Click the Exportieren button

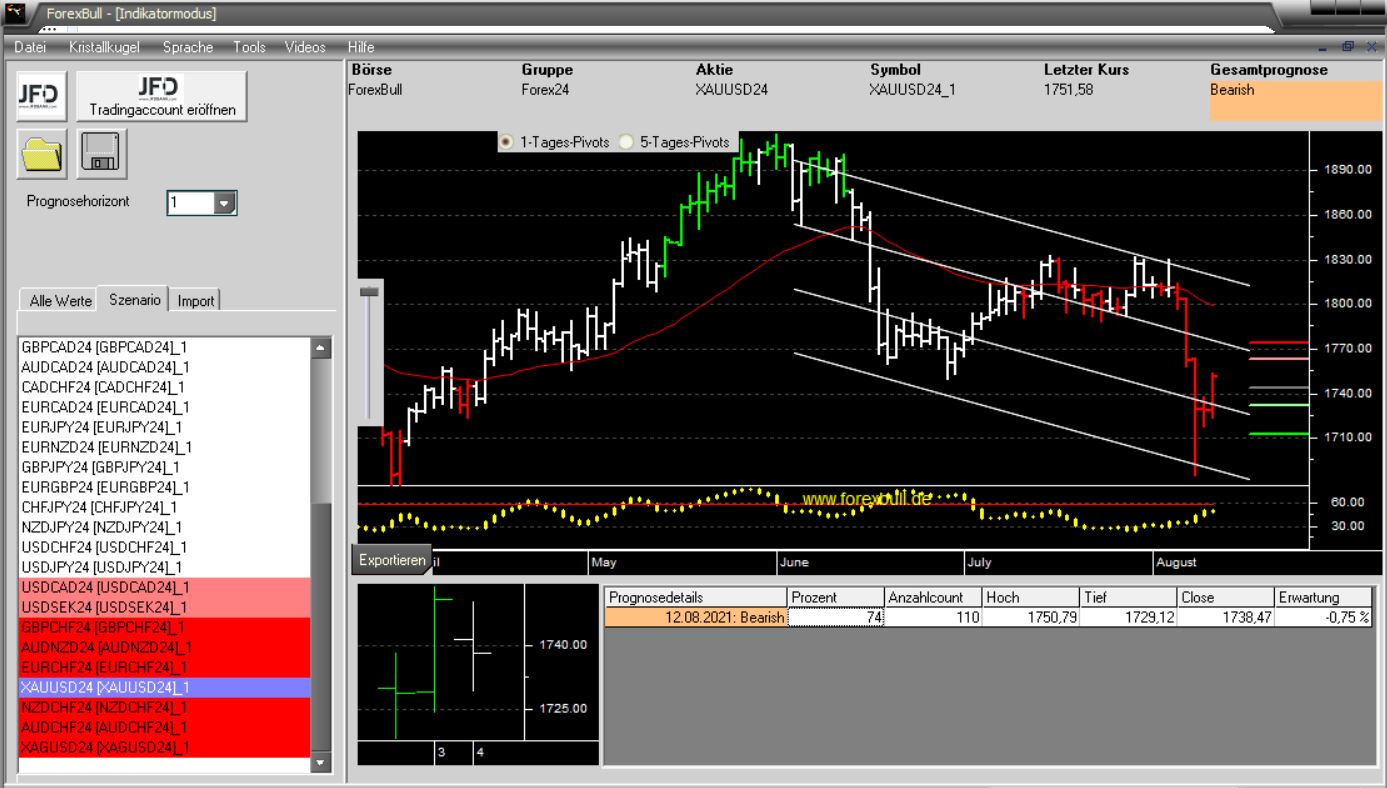(x=392, y=559)
